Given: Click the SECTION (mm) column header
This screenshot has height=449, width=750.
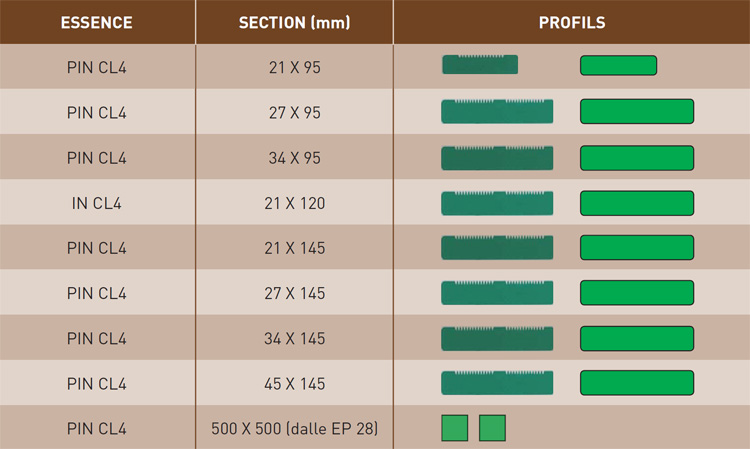Looking at the screenshot, I should (295, 22).
